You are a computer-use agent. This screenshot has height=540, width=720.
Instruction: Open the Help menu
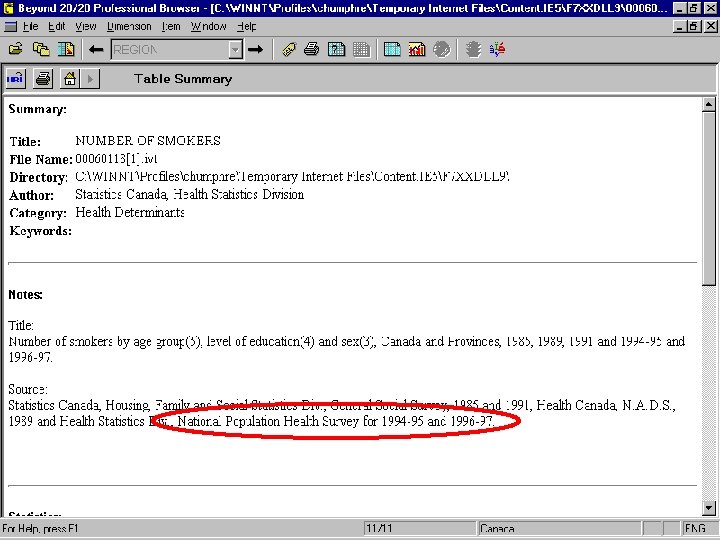pos(247,27)
